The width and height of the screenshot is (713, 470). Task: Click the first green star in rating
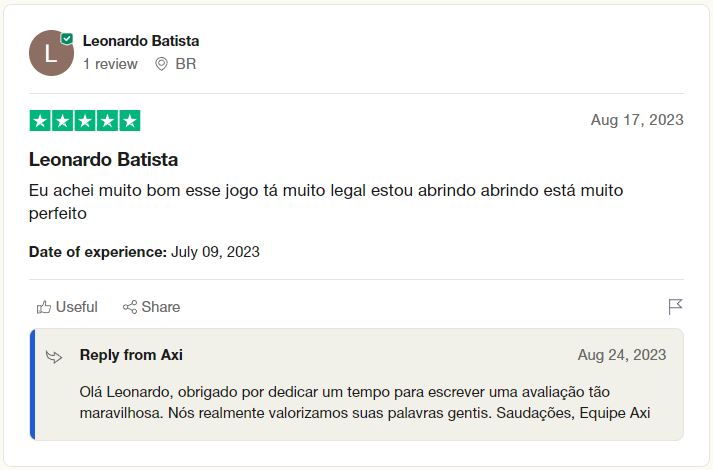pos(40,121)
